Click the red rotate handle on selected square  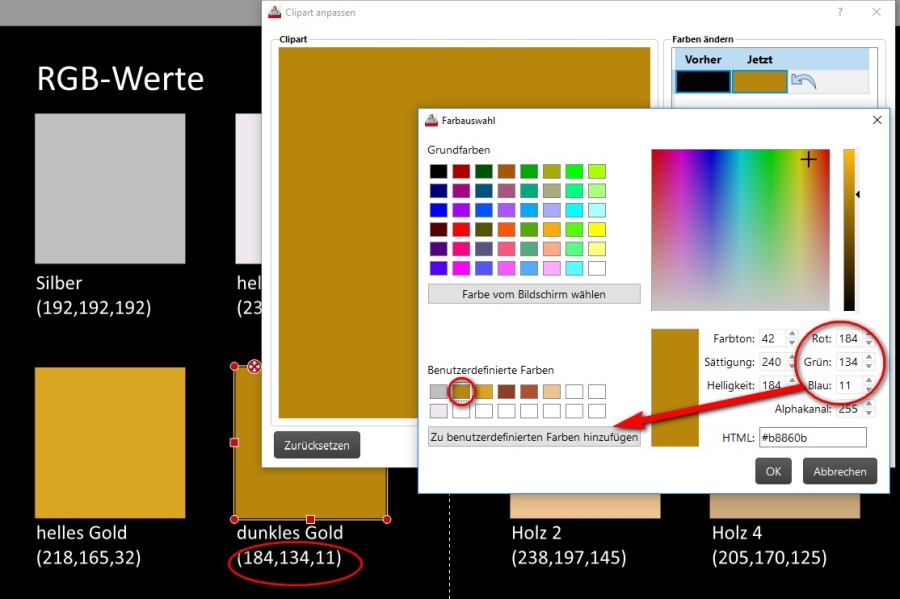pos(255,367)
